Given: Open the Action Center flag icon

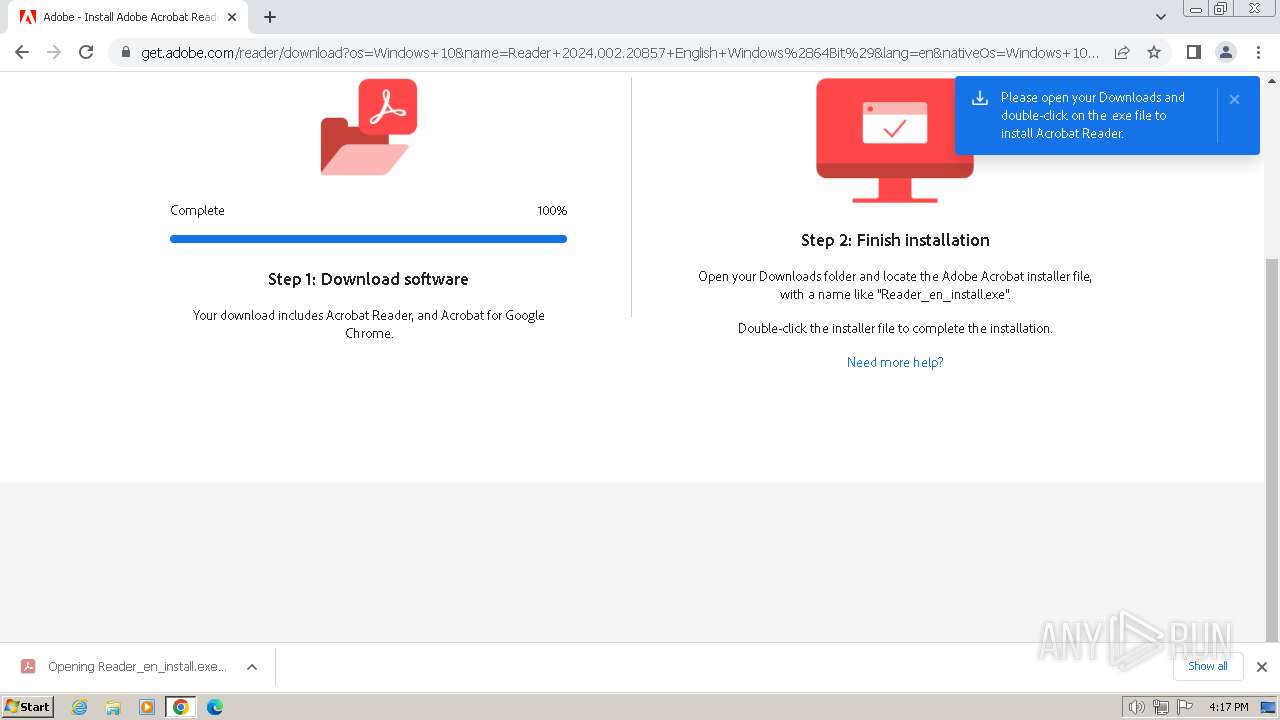Looking at the screenshot, I should coord(1184,707).
